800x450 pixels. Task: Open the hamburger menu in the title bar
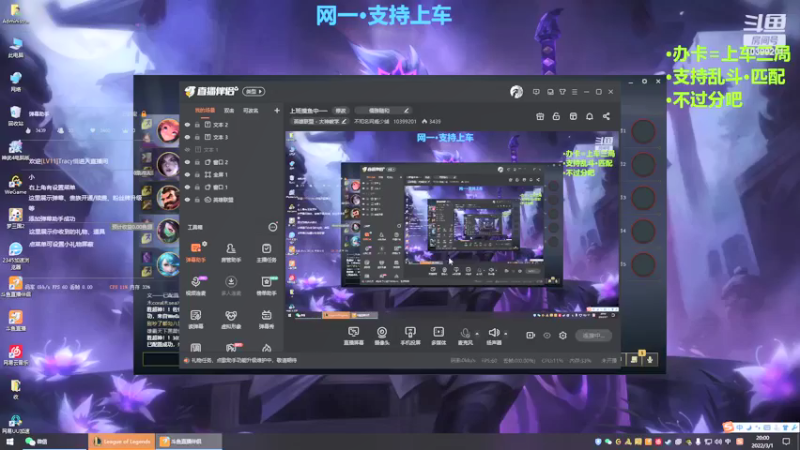[574, 92]
